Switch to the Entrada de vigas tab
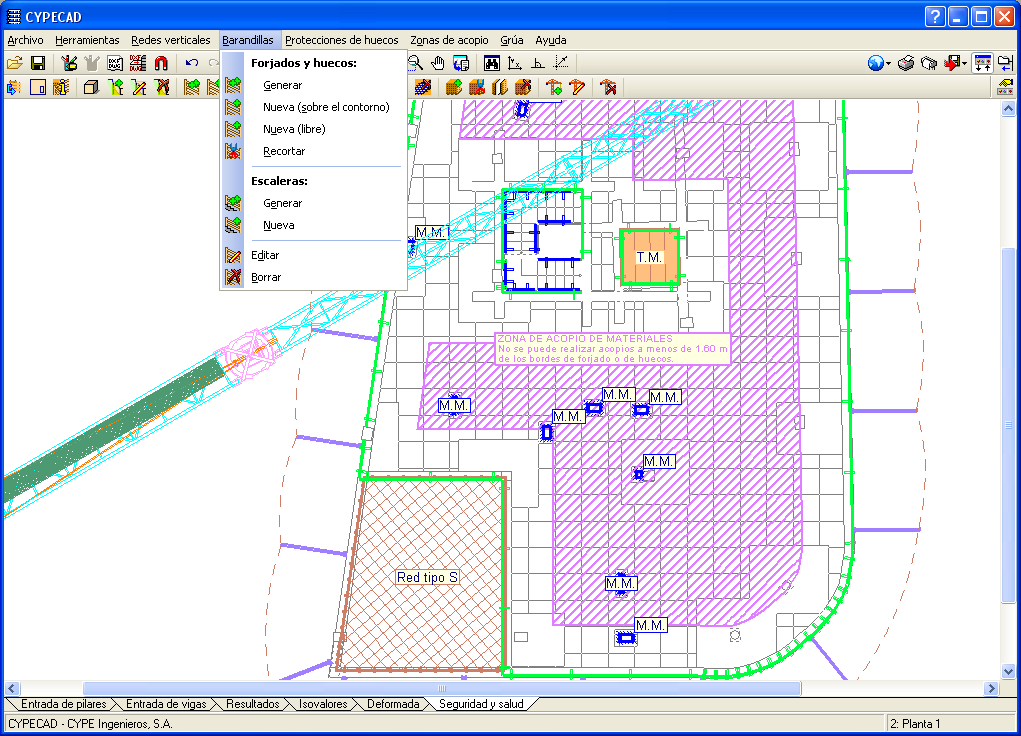 coord(166,704)
